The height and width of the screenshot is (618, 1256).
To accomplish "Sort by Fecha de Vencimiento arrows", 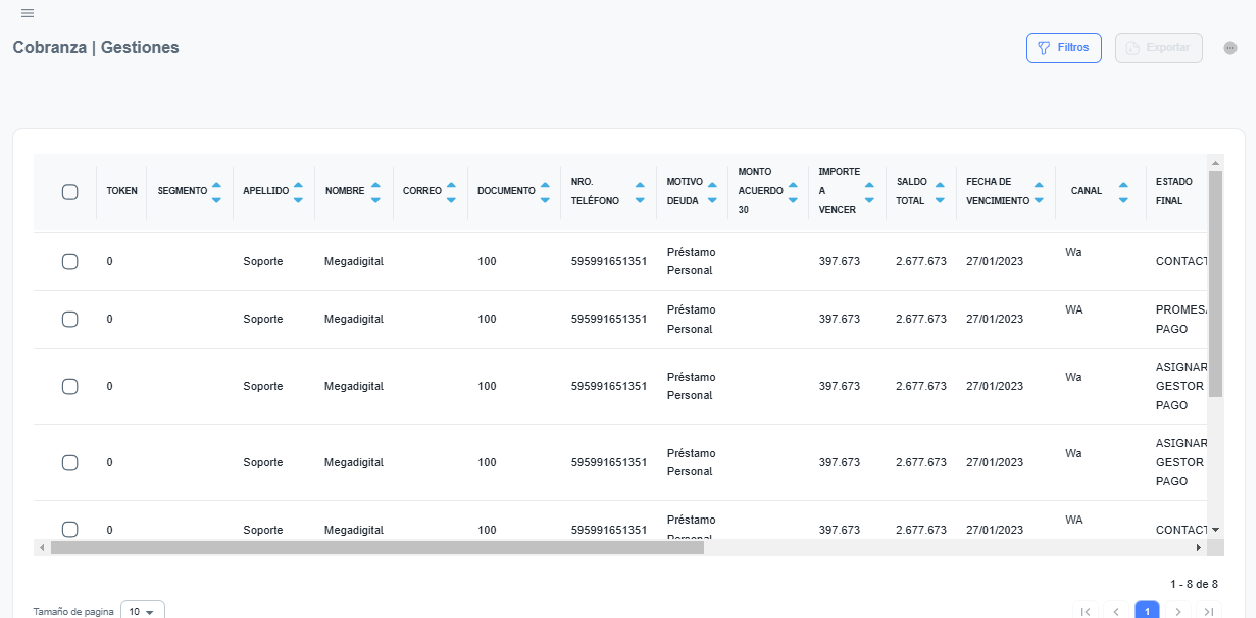I will coord(1039,191).
